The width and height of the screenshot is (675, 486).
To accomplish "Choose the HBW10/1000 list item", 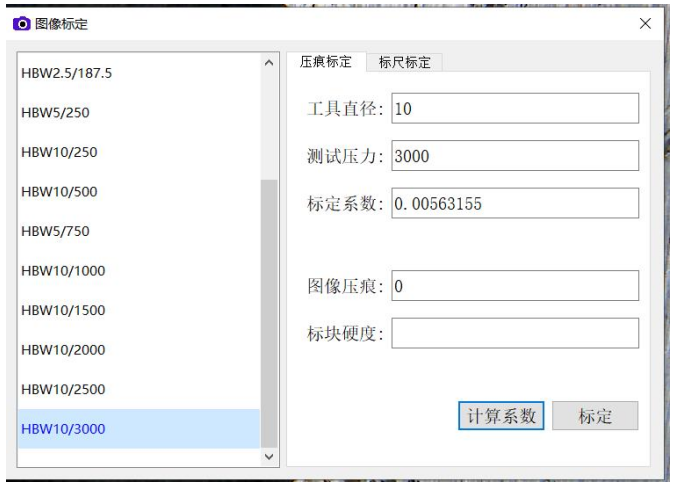I will (x=137, y=271).
